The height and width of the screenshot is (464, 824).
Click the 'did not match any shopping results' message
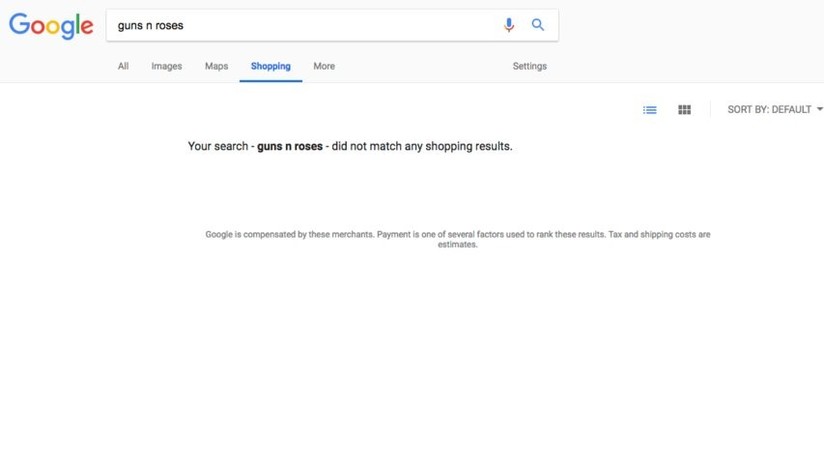tap(350, 146)
